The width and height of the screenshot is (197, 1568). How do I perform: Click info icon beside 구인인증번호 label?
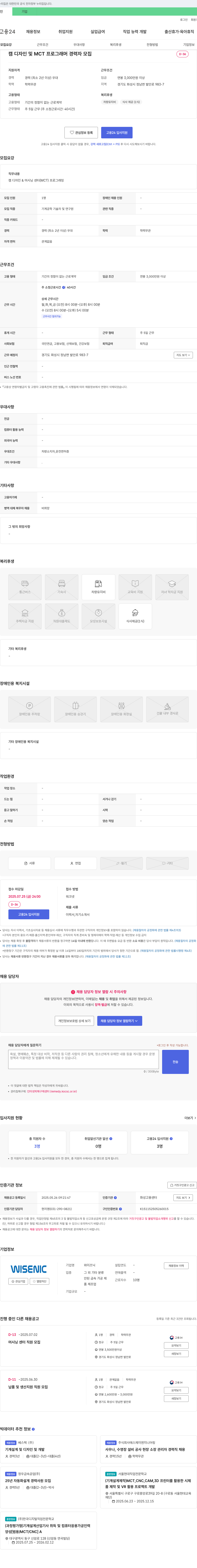pyautogui.click(x=120, y=1209)
